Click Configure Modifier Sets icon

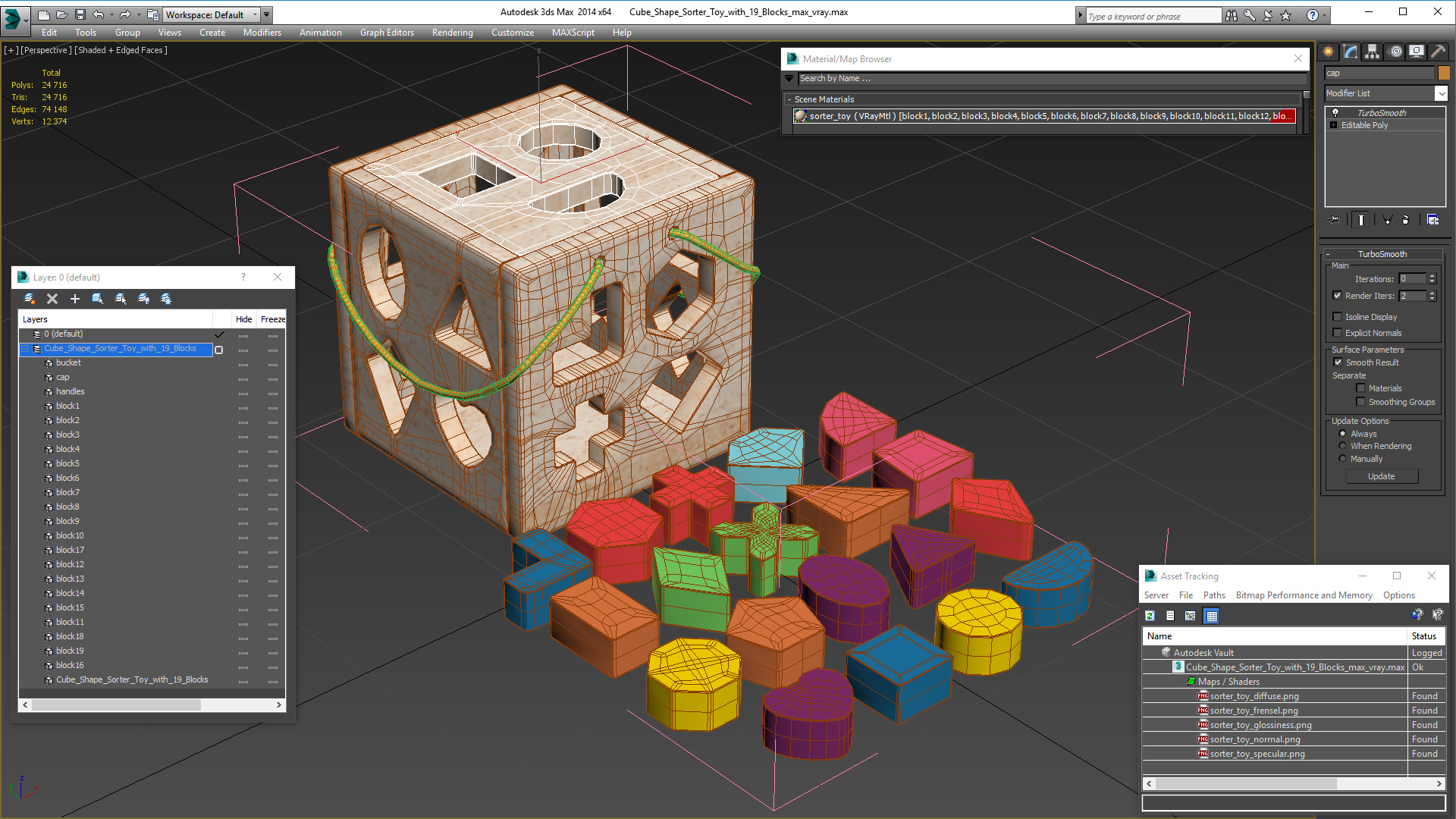(x=1432, y=220)
